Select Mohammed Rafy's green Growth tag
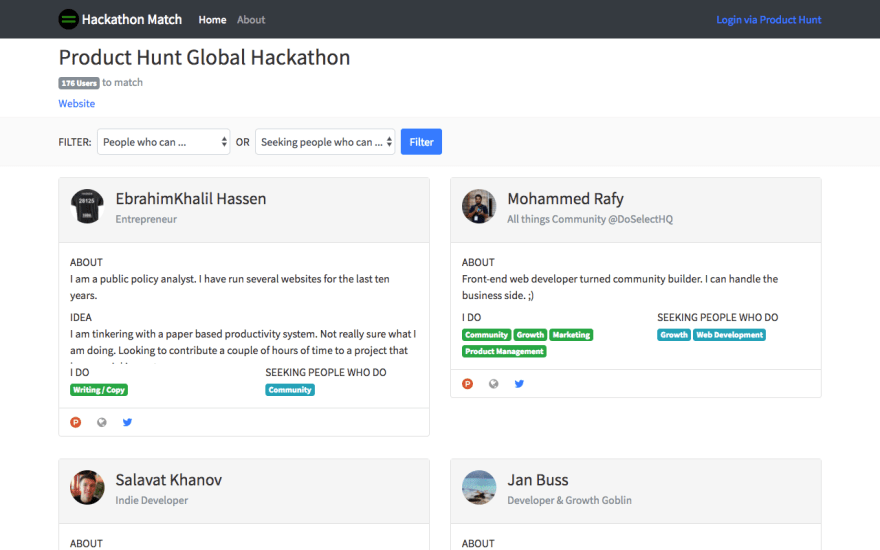880x550 pixels. (530, 335)
